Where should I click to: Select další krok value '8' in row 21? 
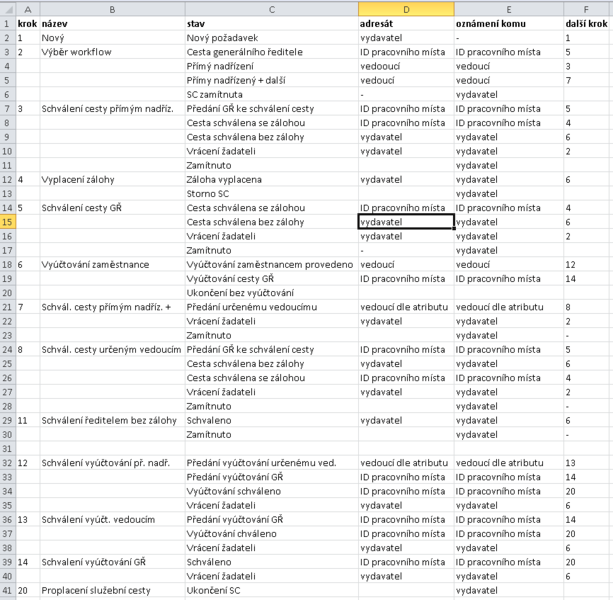(x=586, y=307)
